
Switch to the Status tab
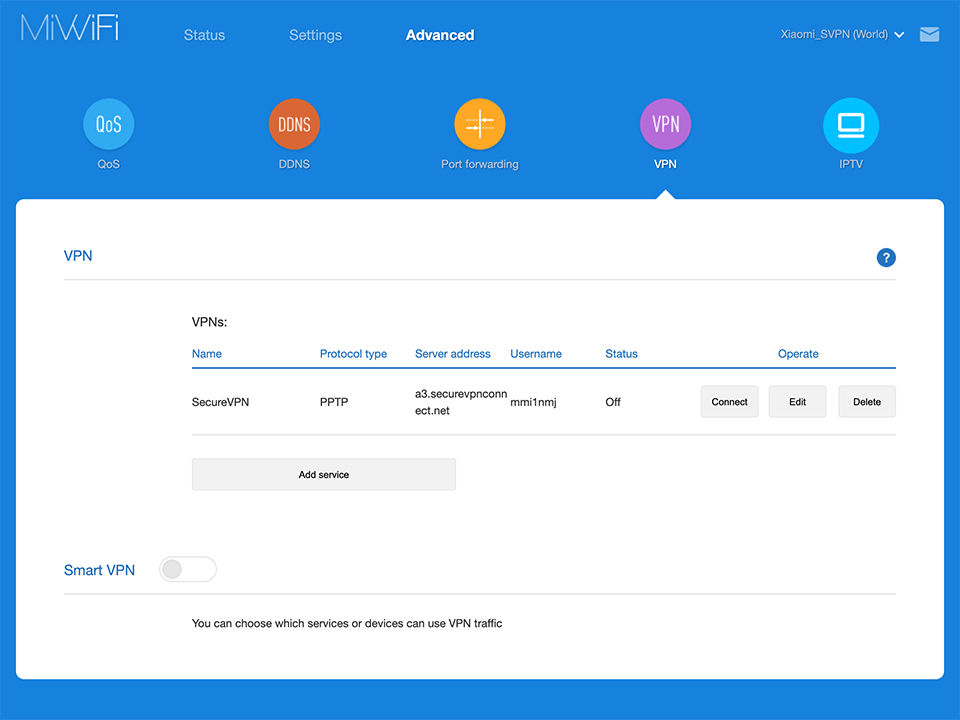pyautogui.click(x=204, y=35)
